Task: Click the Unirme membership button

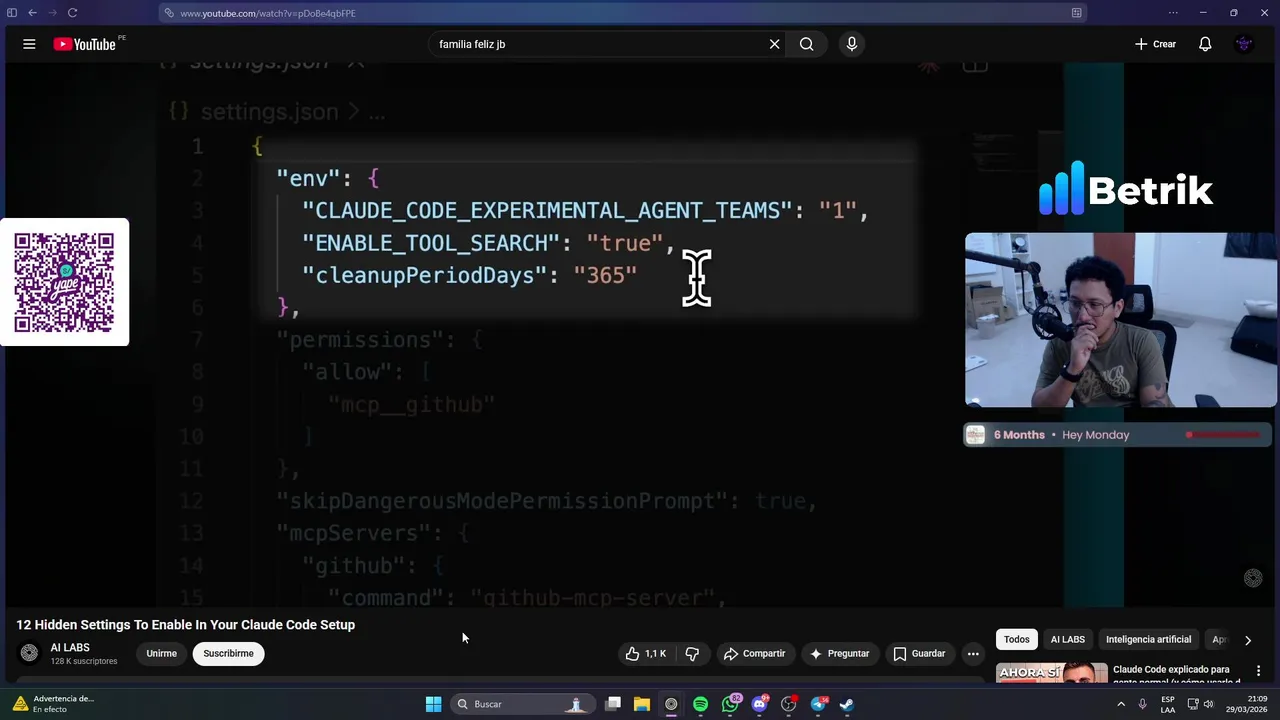Action: point(161,653)
